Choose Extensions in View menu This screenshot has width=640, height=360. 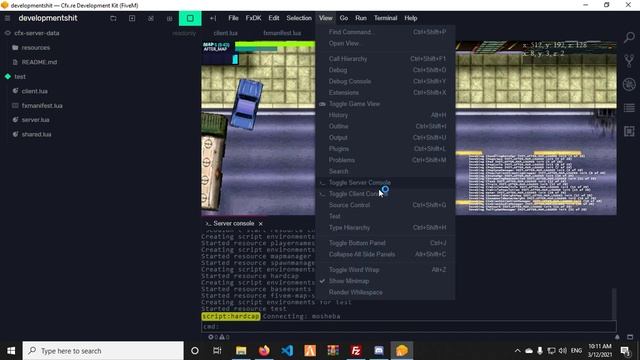point(385,93)
